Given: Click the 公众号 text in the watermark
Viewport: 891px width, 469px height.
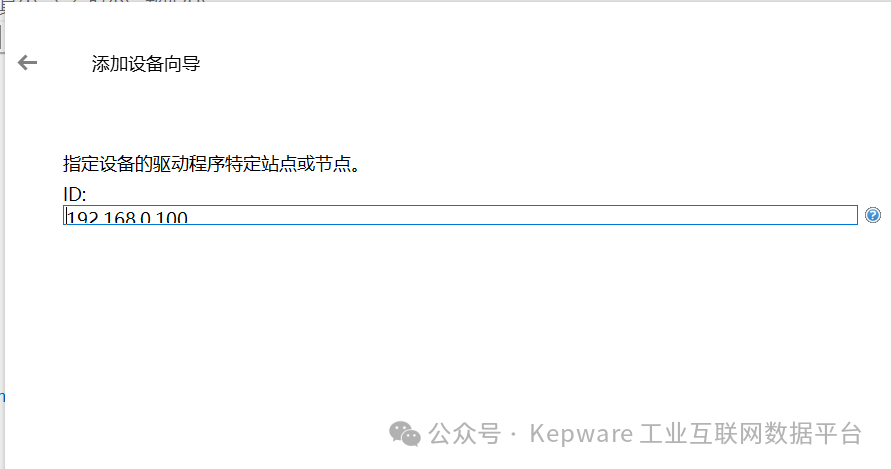Looking at the screenshot, I should (464, 434).
